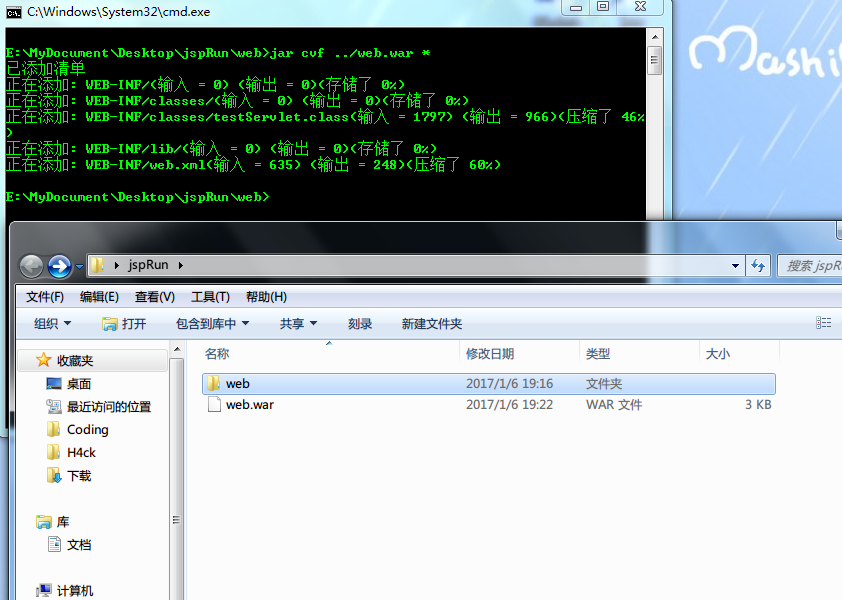Click 新建文件夹 button
Viewport: 842px width, 600px height.
pyautogui.click(x=432, y=323)
